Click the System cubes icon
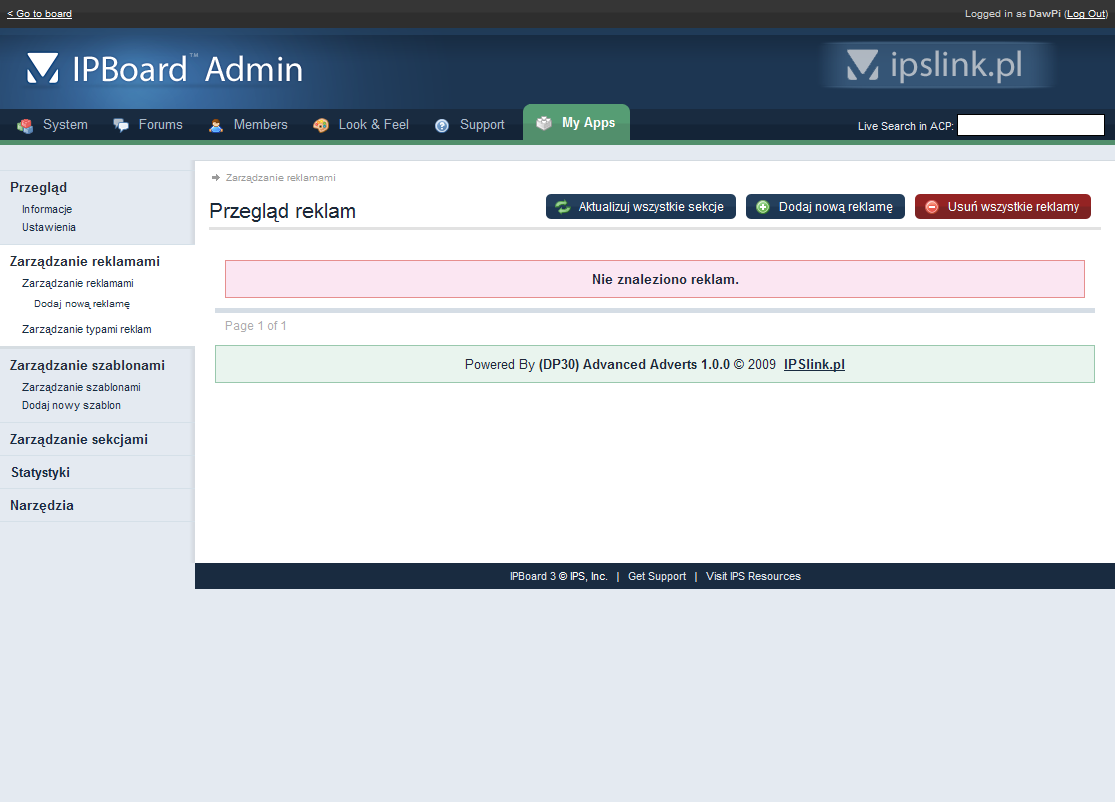 (x=25, y=125)
